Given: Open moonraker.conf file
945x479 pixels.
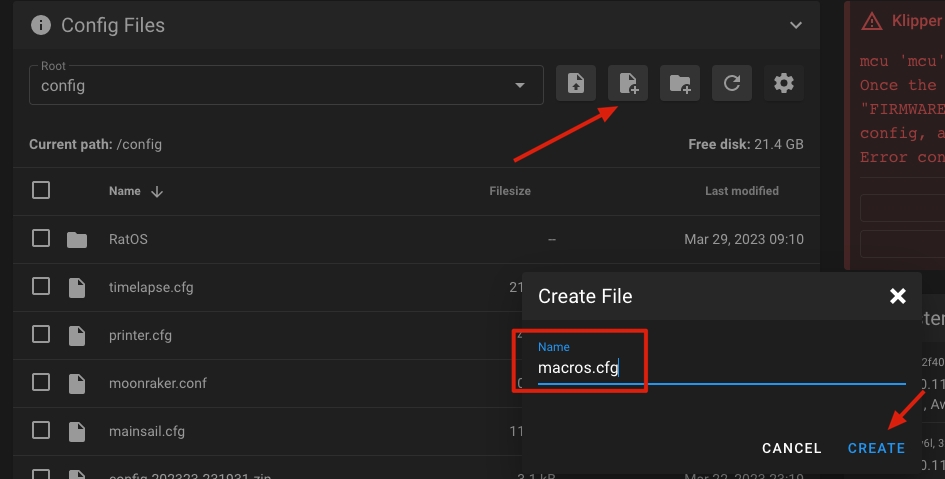Looking at the screenshot, I should [158, 383].
